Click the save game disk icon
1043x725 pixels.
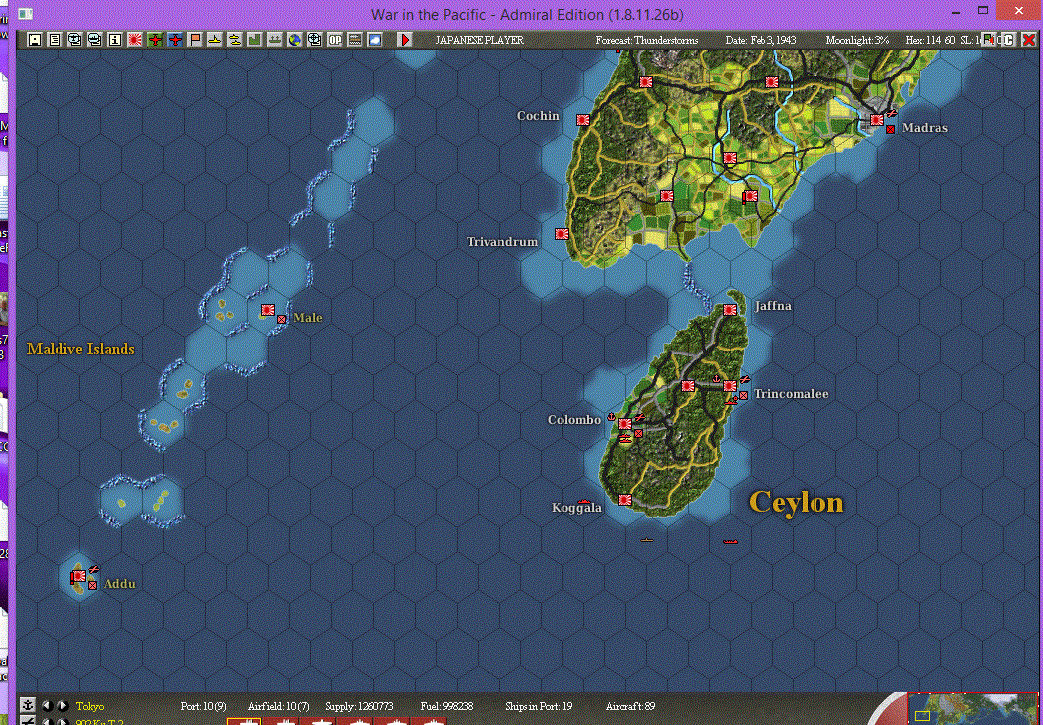pos(35,40)
